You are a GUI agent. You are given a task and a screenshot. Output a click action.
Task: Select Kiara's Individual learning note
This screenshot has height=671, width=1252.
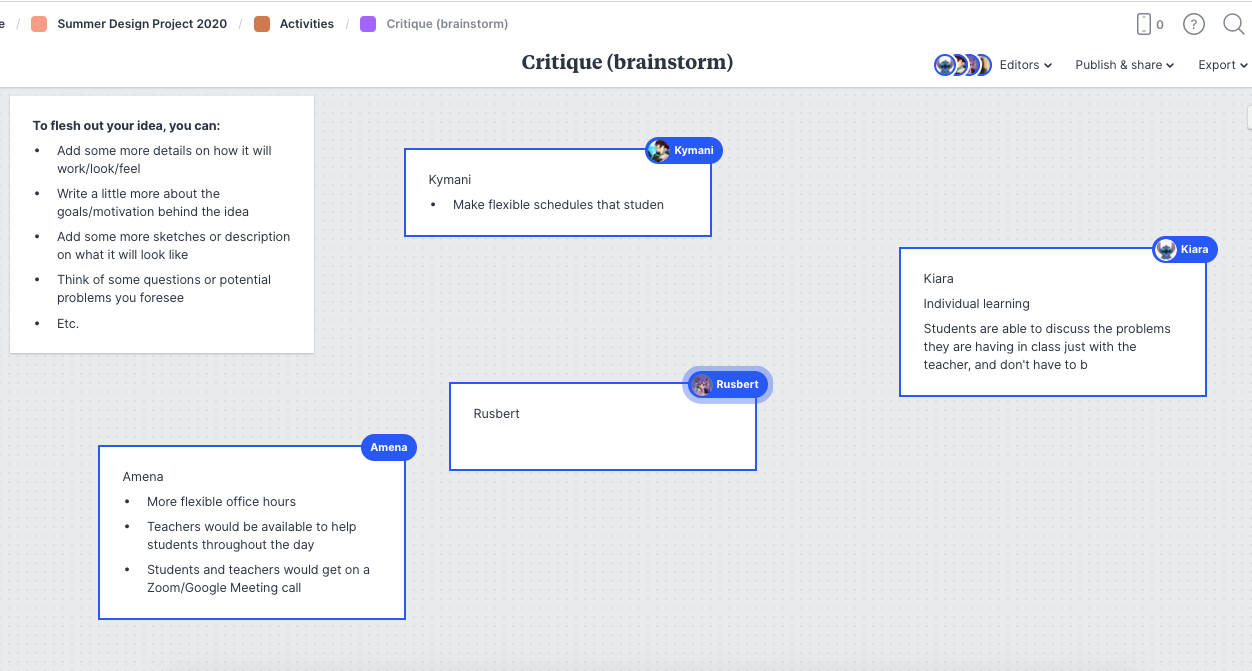(x=976, y=304)
